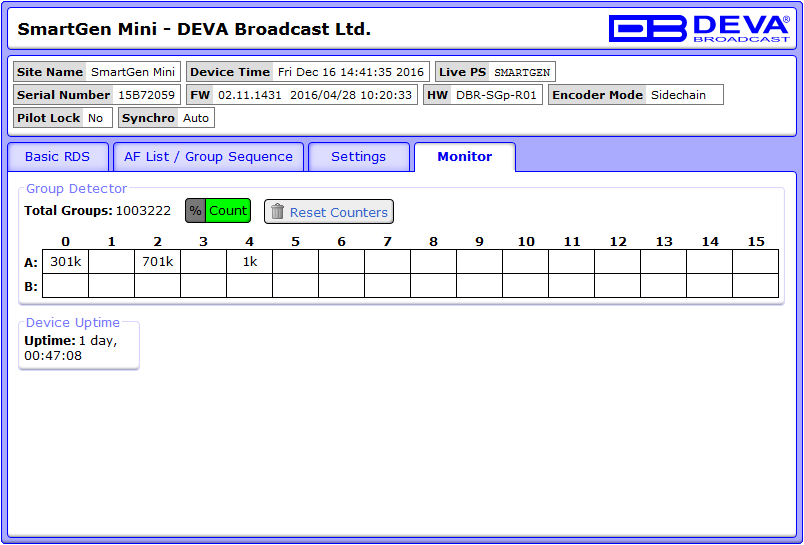Image resolution: width=804 pixels, height=545 pixels.
Task: Click the Serial Number value 15B72059
Action: coord(147,95)
